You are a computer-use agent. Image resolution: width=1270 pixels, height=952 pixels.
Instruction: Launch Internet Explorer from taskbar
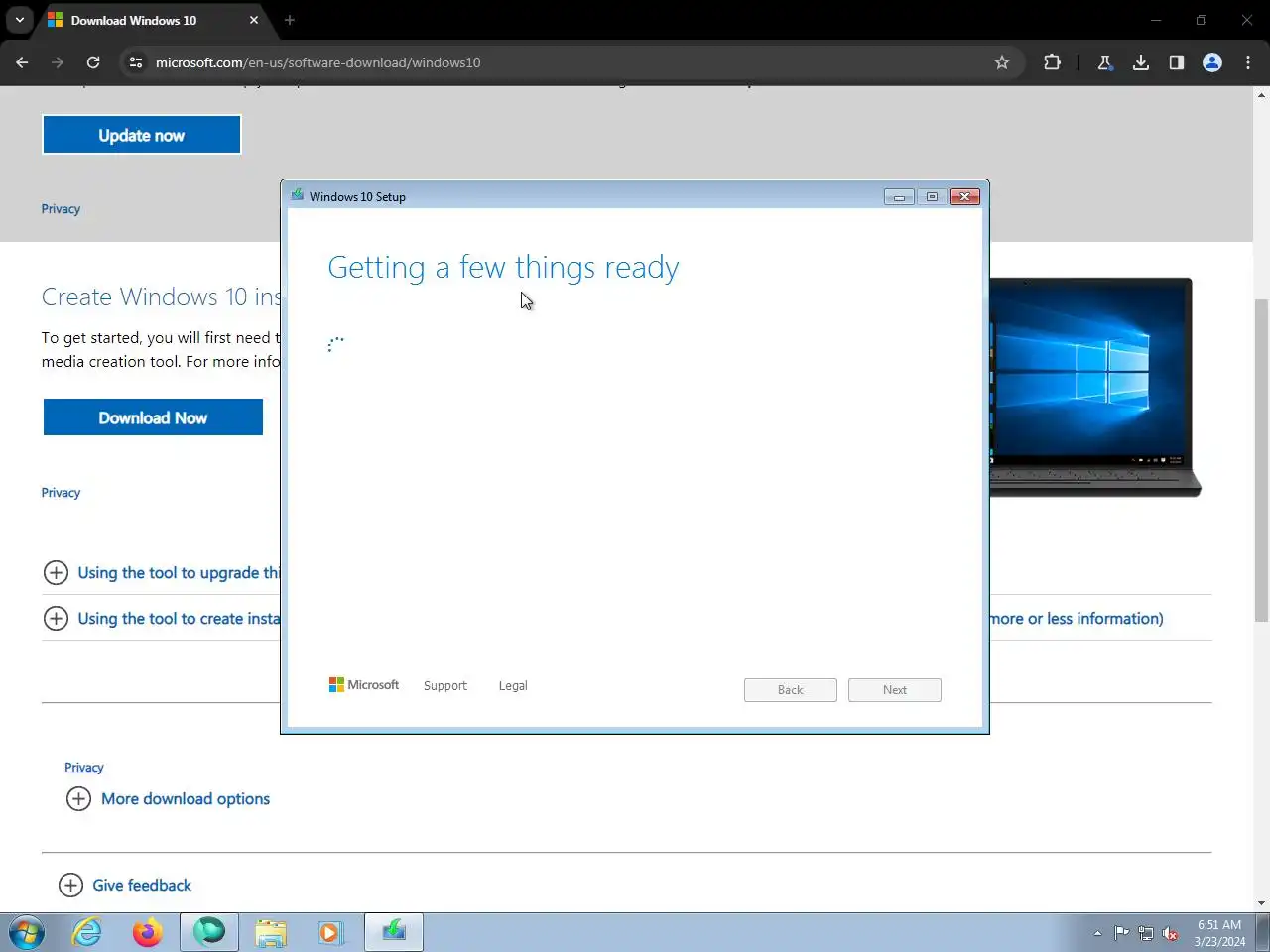[x=87, y=933]
